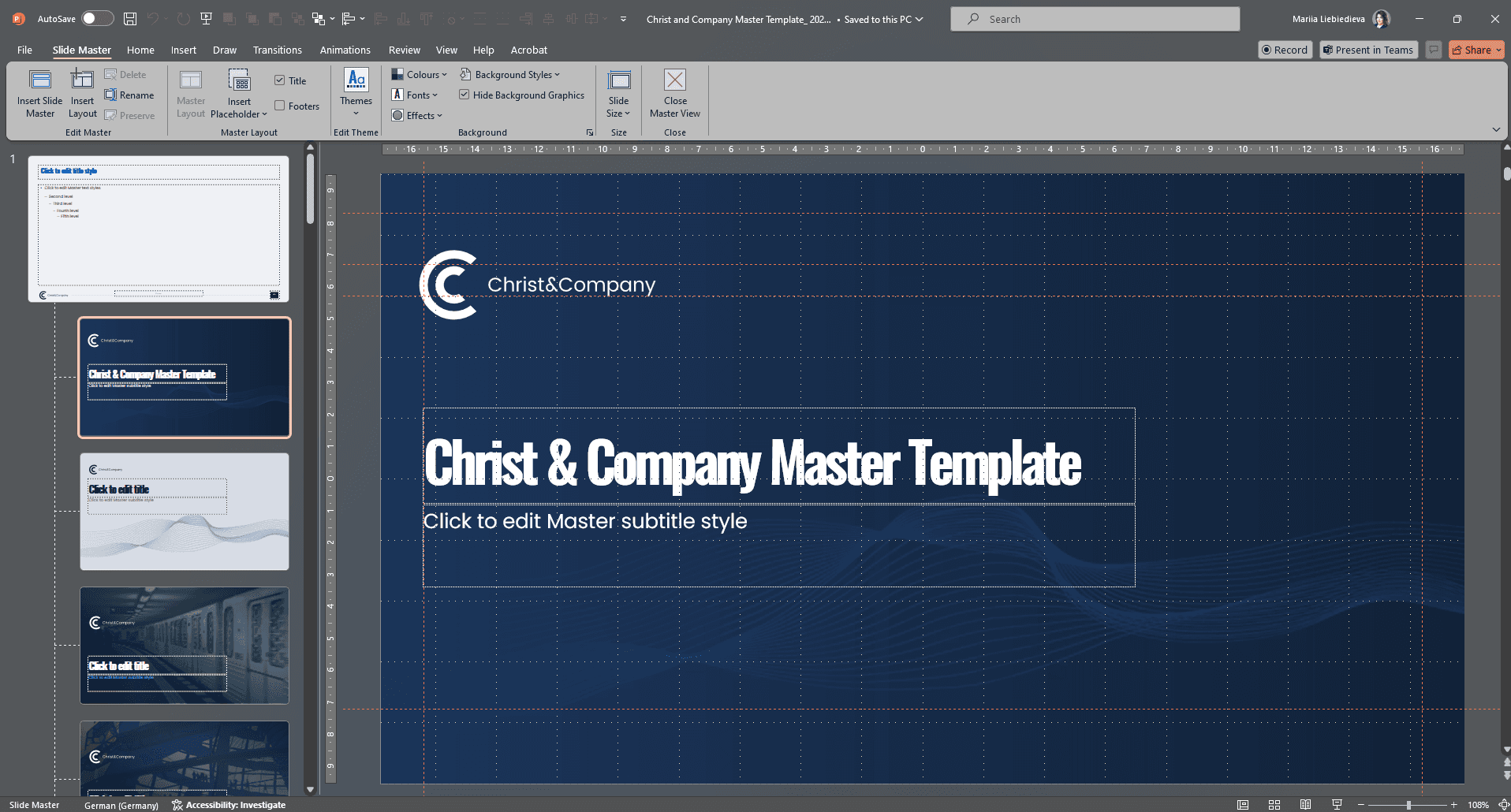Screen dimensions: 1511x812
Task: Click the Master subtitle placeholder on slide
Action: click(x=778, y=546)
